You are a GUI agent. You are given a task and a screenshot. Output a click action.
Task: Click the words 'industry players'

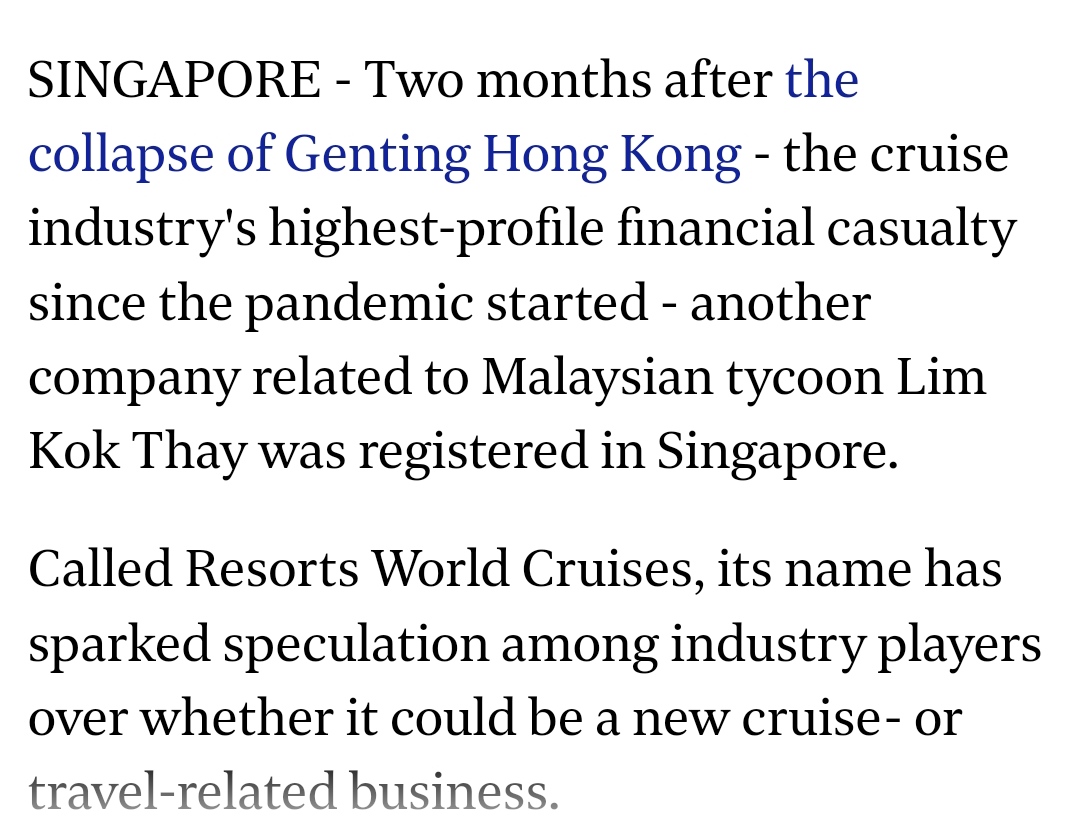pyautogui.click(x=855, y=646)
